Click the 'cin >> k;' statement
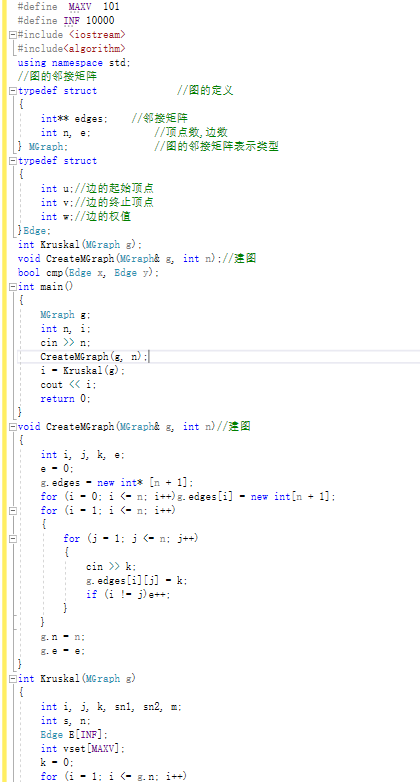The height and width of the screenshot is (782, 420). coord(111,567)
